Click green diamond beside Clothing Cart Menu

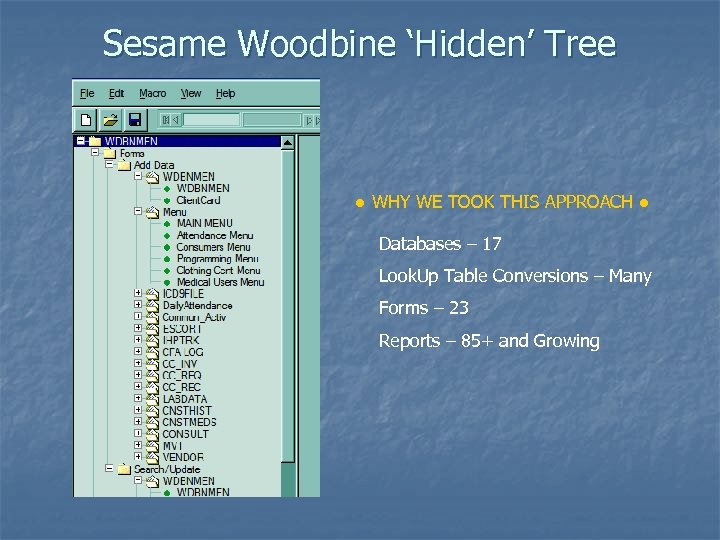(x=167, y=270)
